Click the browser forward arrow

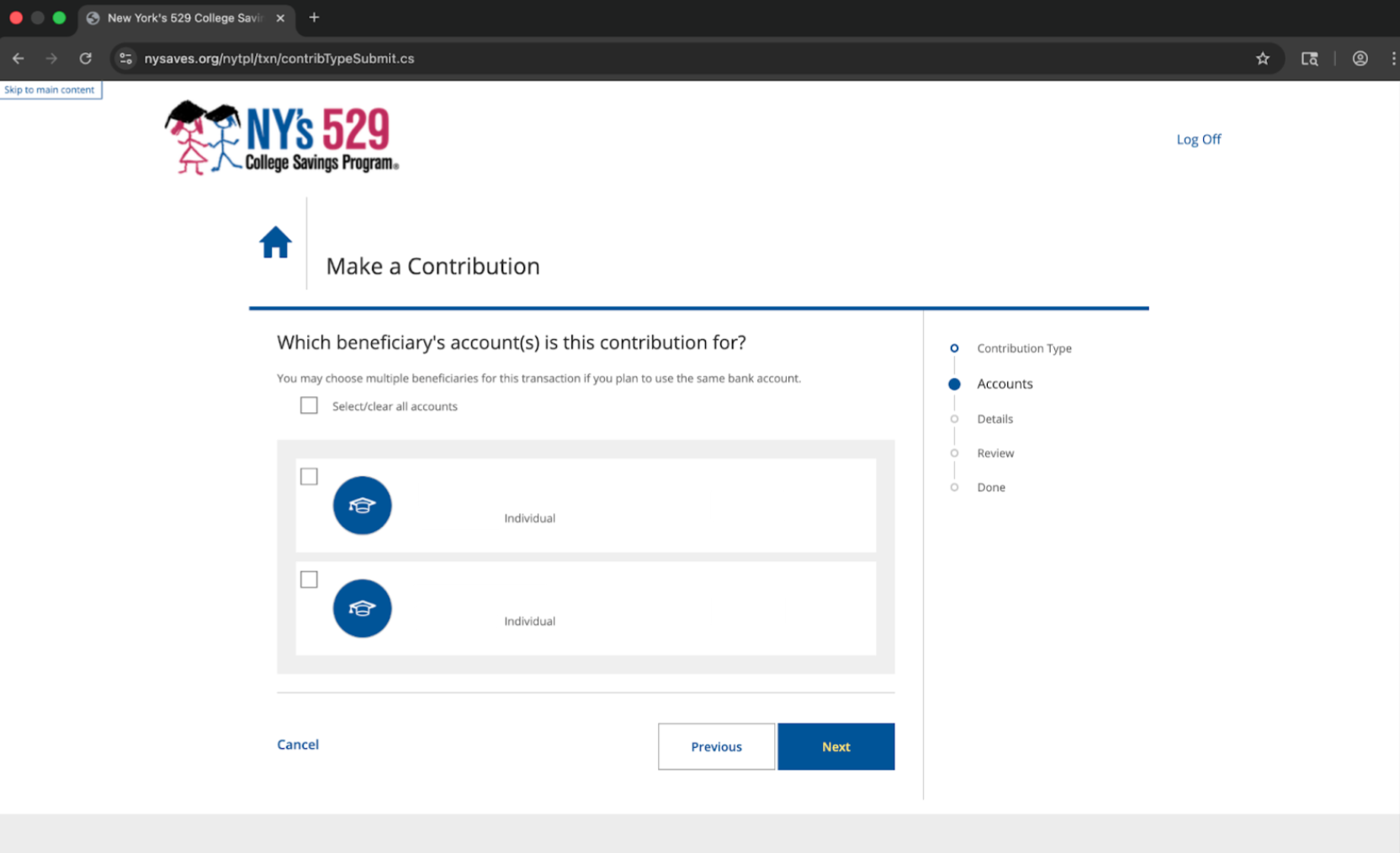[x=51, y=58]
